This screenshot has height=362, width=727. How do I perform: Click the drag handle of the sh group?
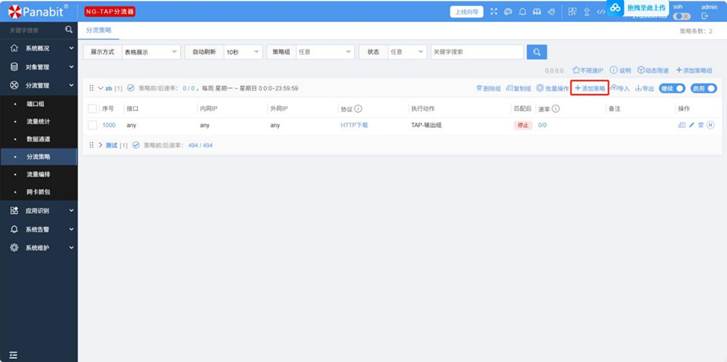[x=91, y=88]
